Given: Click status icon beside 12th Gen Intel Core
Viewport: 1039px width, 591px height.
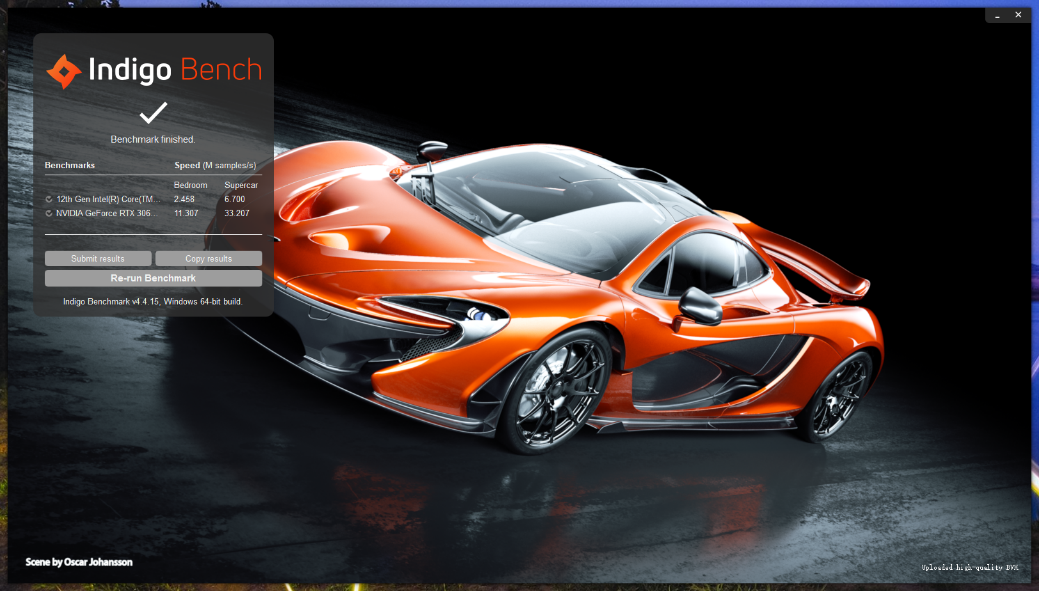Looking at the screenshot, I should [49, 199].
